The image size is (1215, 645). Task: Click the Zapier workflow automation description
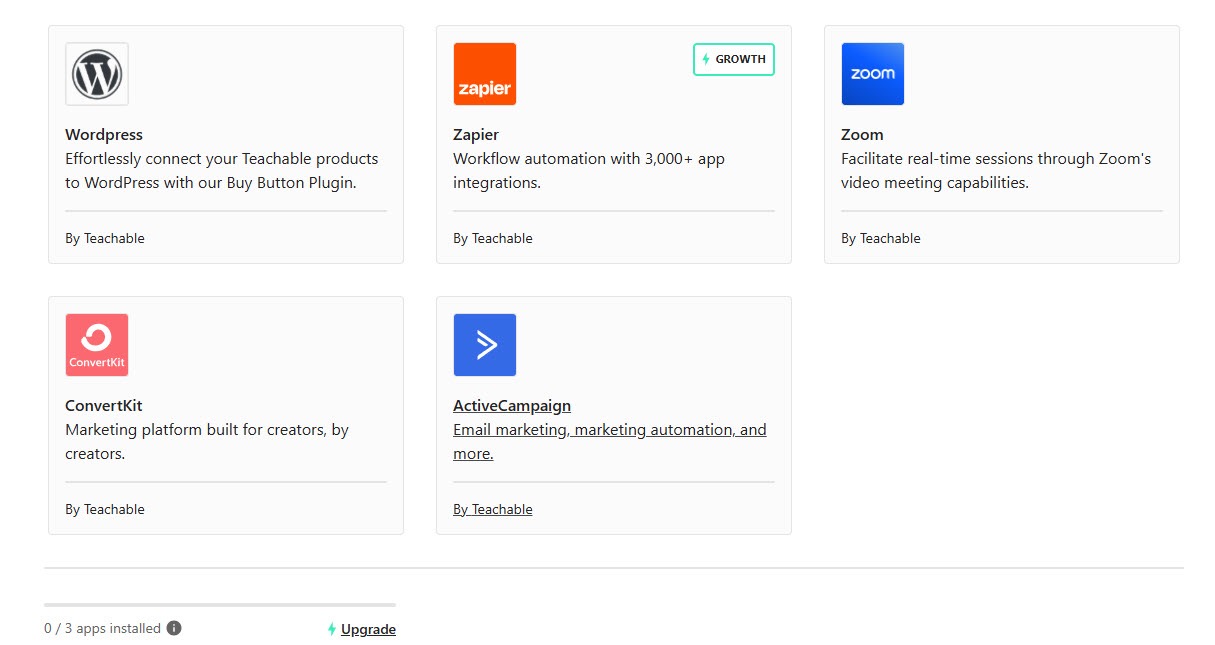589,170
